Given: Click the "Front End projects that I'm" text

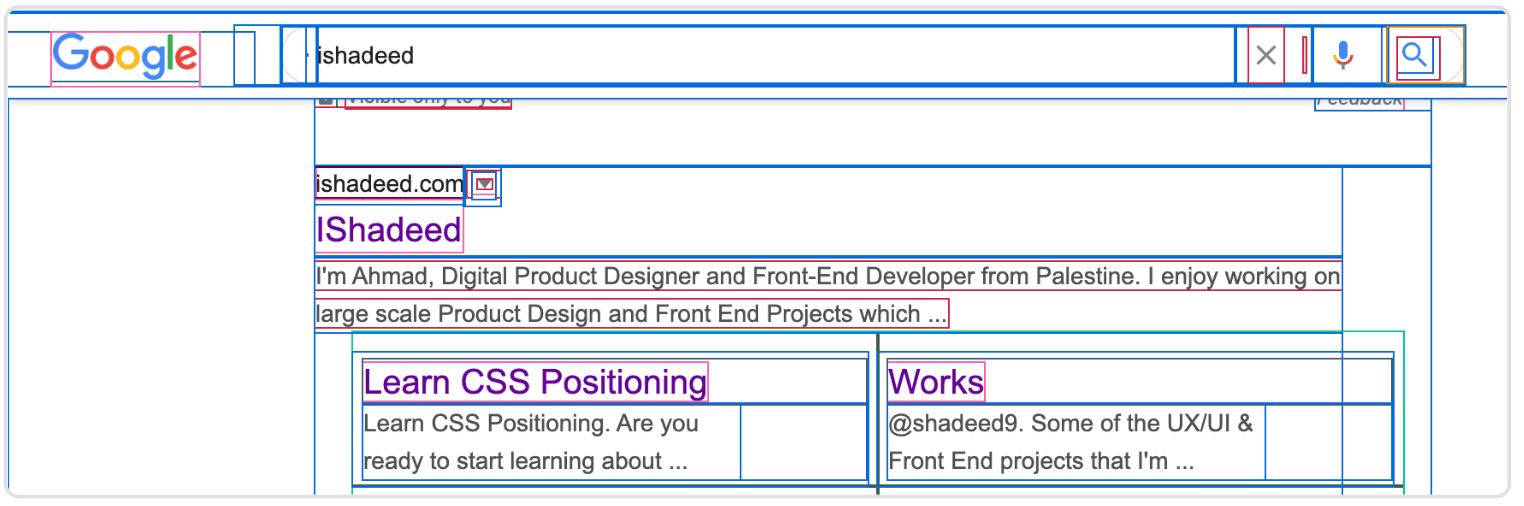Looking at the screenshot, I should [1041, 461].
